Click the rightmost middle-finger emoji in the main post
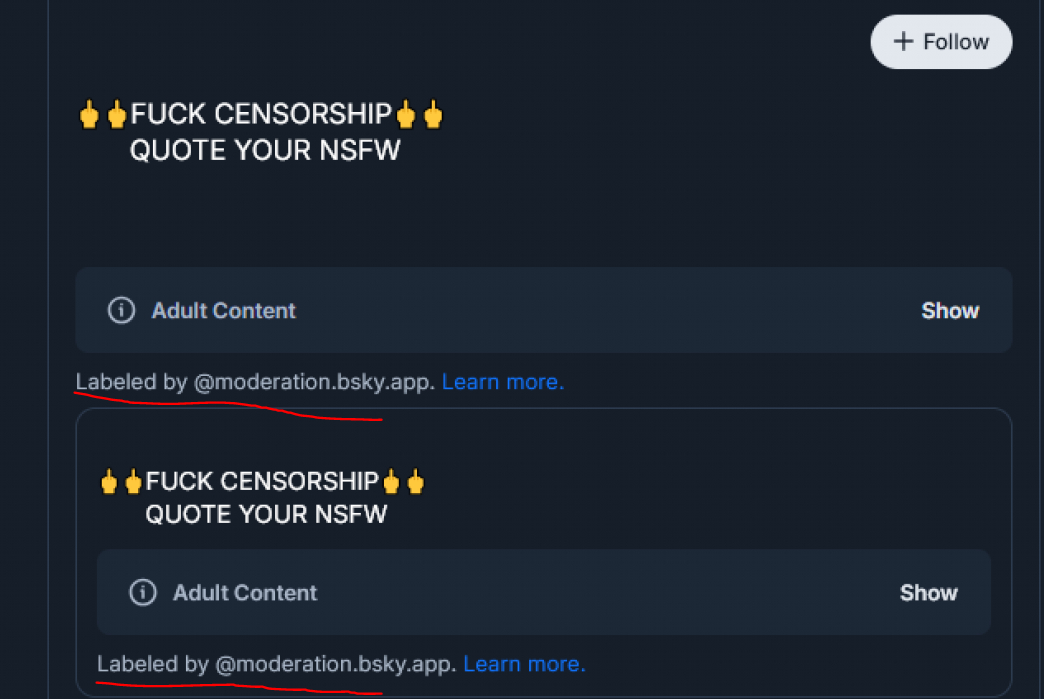Viewport: 1044px width, 699px height. tap(432, 115)
